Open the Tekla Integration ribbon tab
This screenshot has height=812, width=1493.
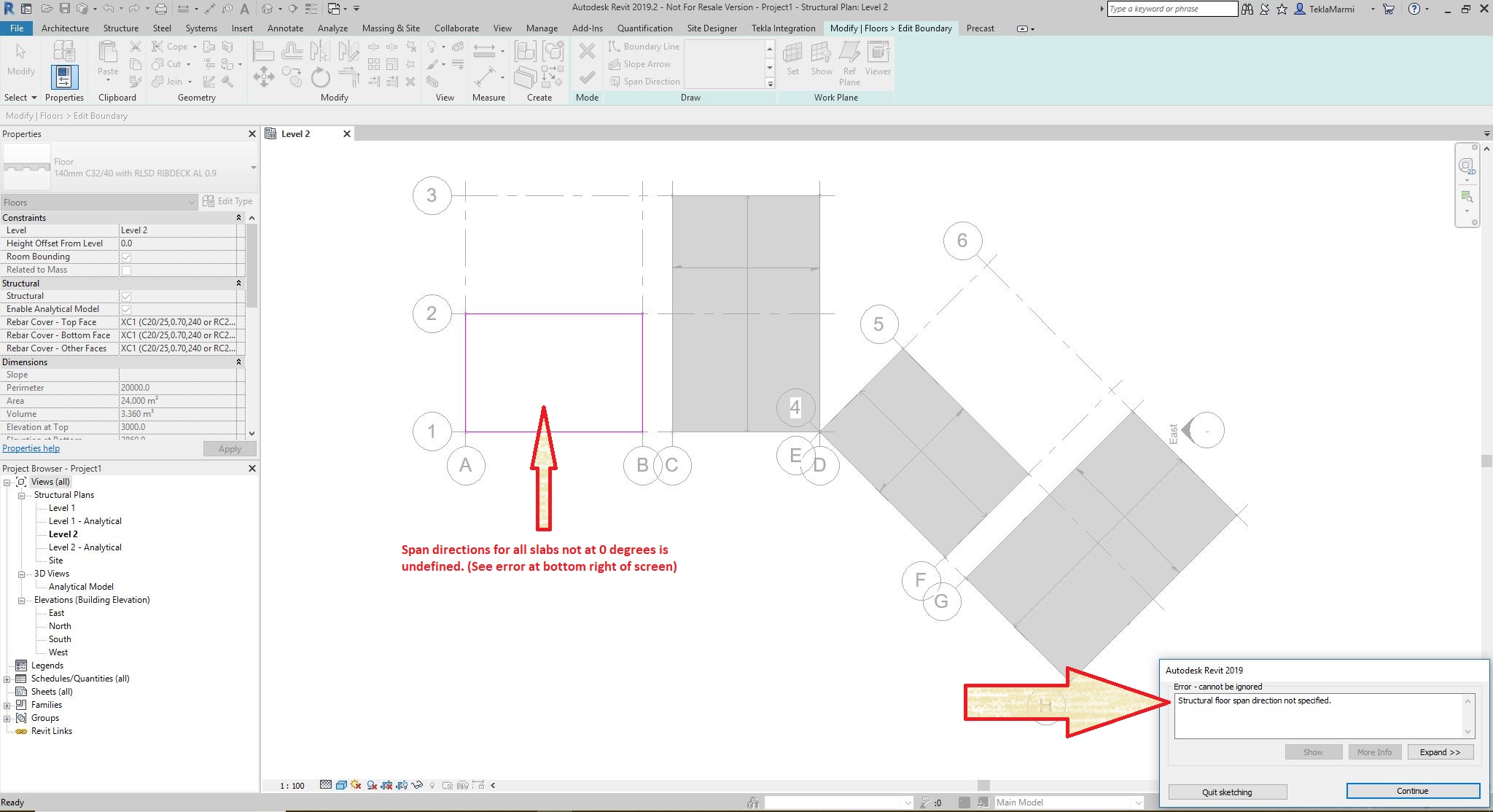tap(783, 28)
